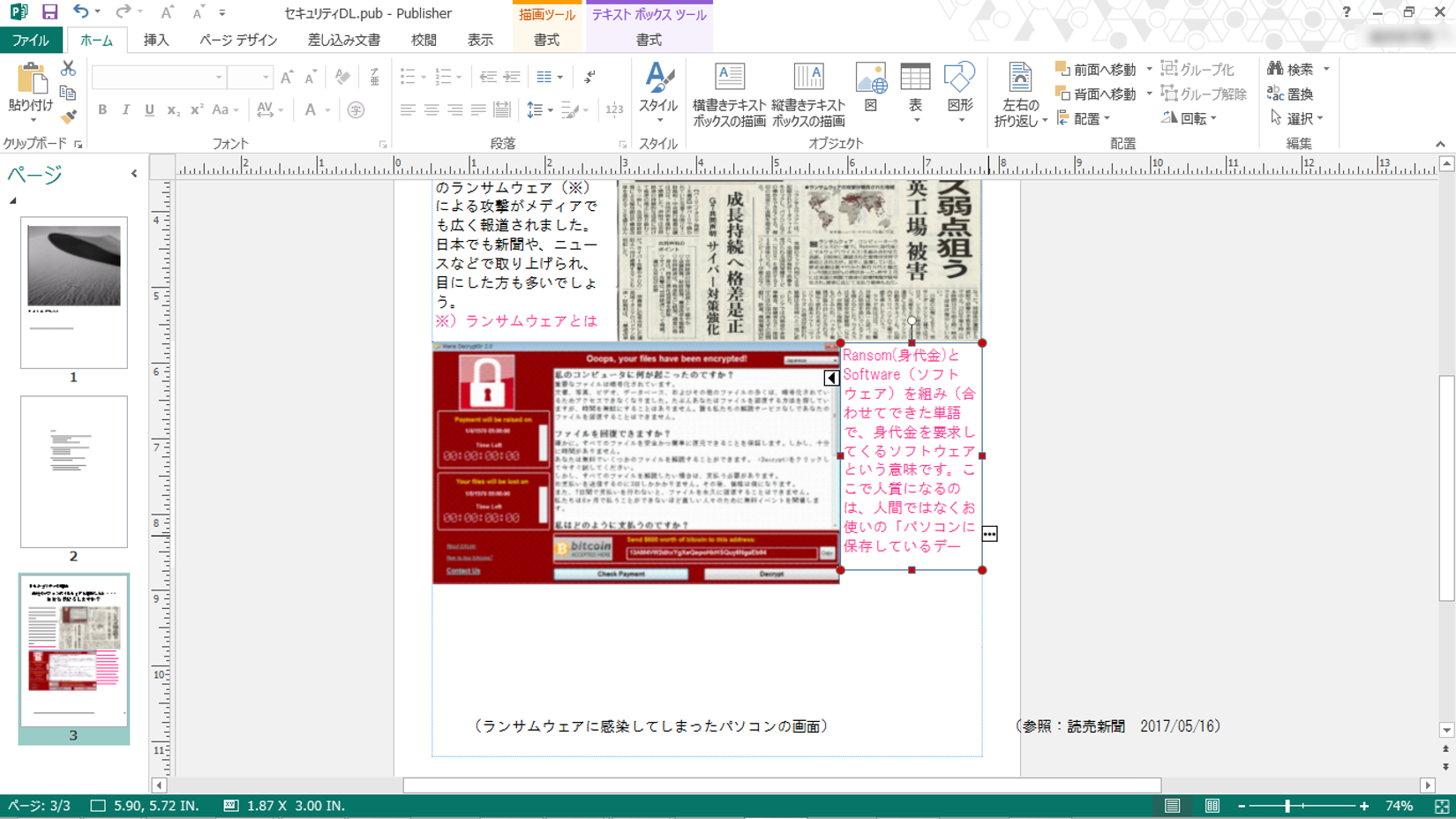Open the Mailings (差し込み文書) tab
Image resolution: width=1456 pixels, height=819 pixels.
(344, 40)
